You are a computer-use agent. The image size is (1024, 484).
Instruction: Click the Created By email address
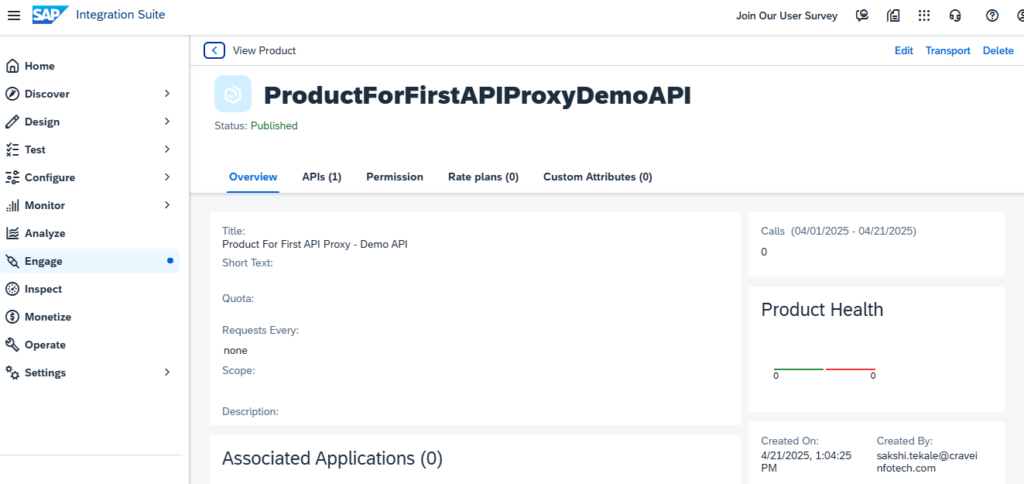(x=929, y=462)
